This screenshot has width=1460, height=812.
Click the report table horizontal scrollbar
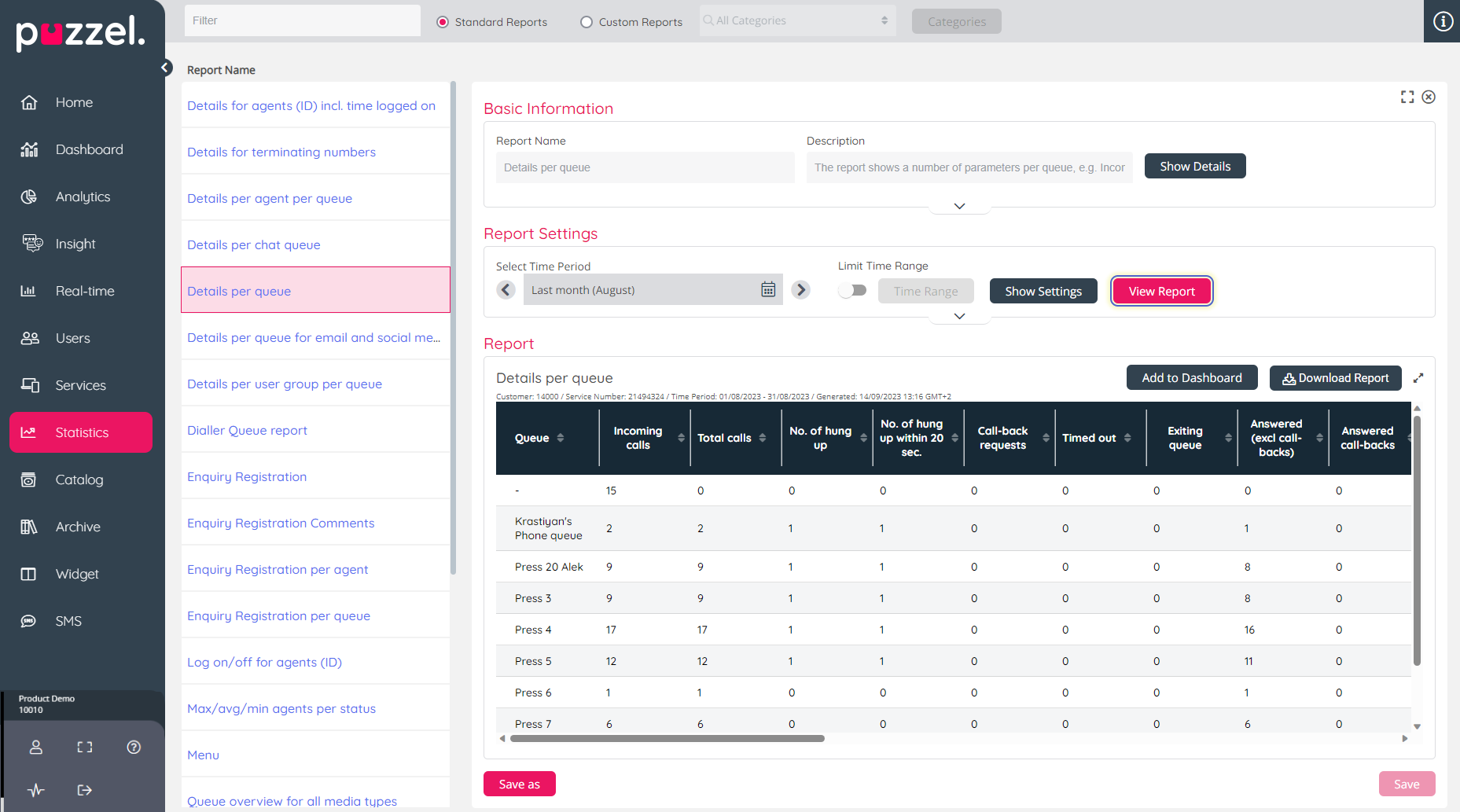click(x=667, y=739)
